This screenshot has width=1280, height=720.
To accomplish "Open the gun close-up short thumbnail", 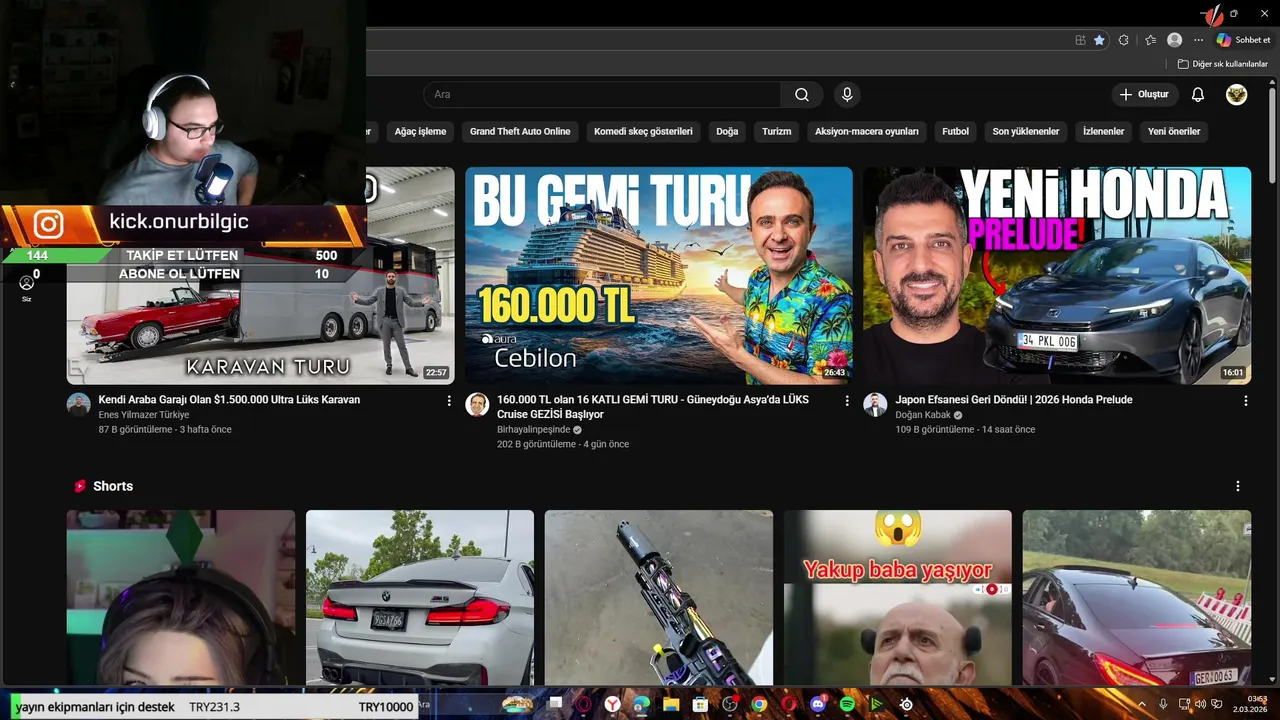I will (x=659, y=598).
